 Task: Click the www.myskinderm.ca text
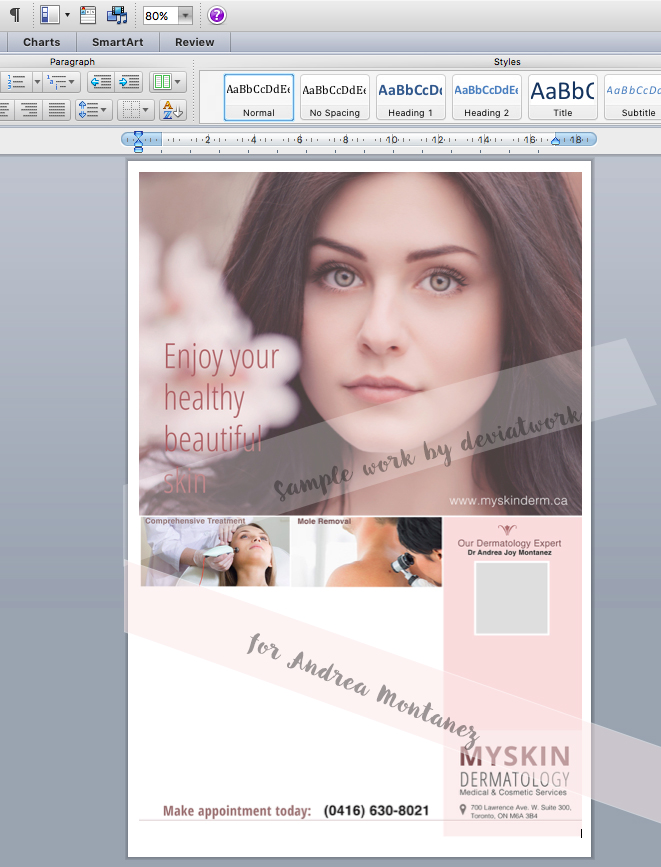click(x=508, y=500)
